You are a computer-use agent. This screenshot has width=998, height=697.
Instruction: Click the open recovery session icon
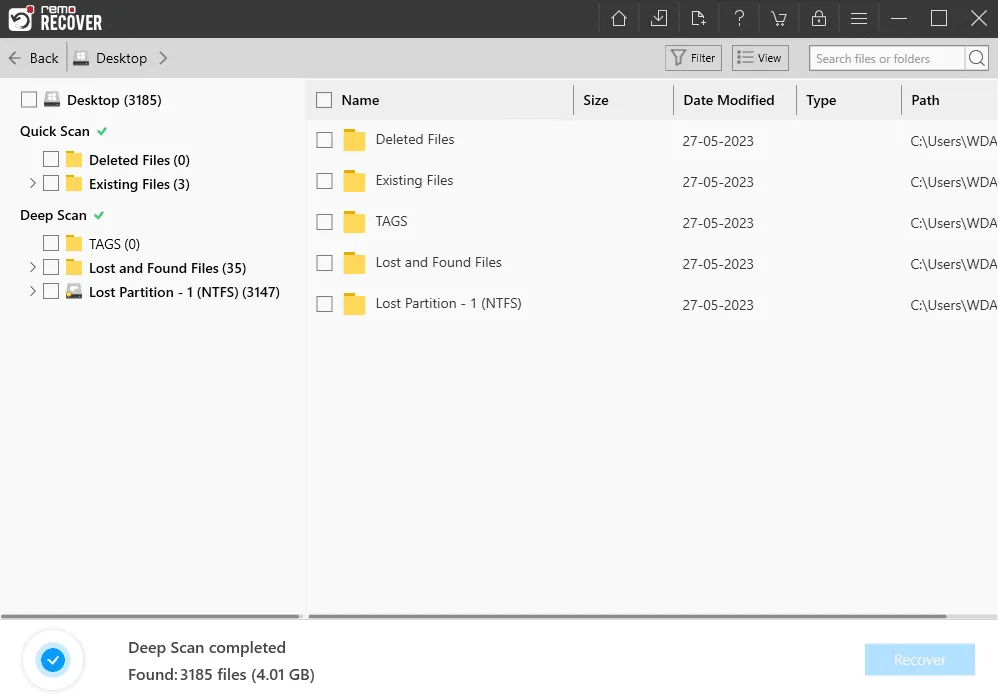tap(698, 18)
